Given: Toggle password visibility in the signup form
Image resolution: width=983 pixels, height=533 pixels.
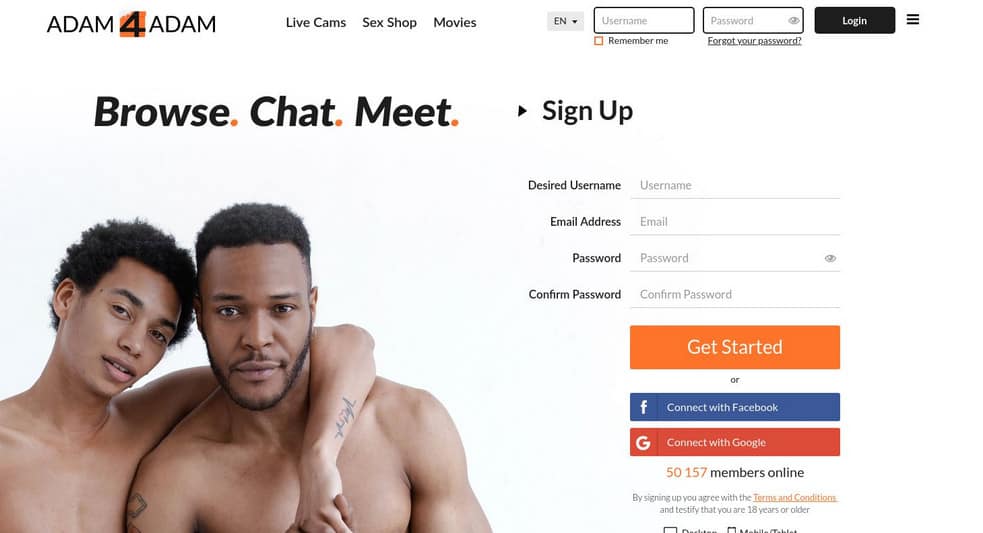Looking at the screenshot, I should tap(830, 258).
